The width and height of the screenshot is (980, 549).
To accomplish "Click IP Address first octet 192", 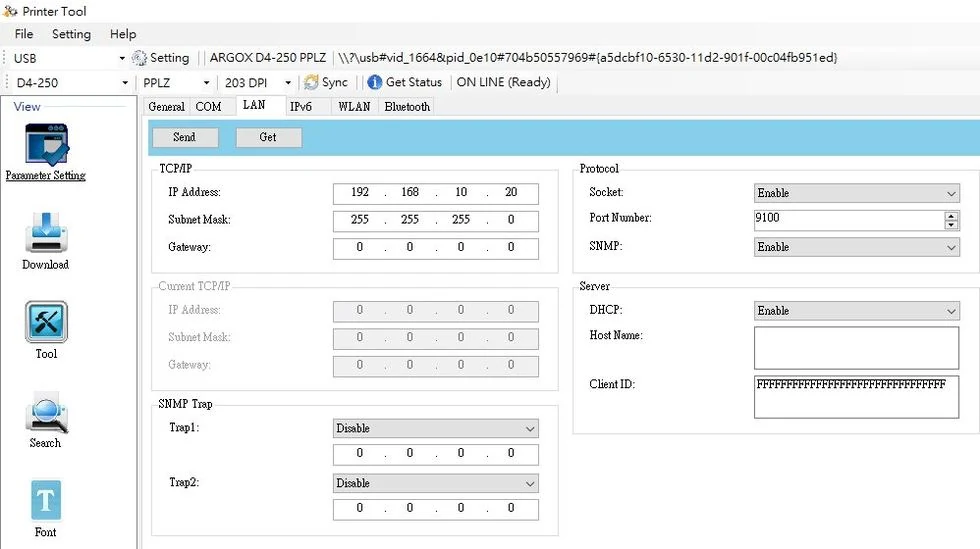I will (360, 193).
